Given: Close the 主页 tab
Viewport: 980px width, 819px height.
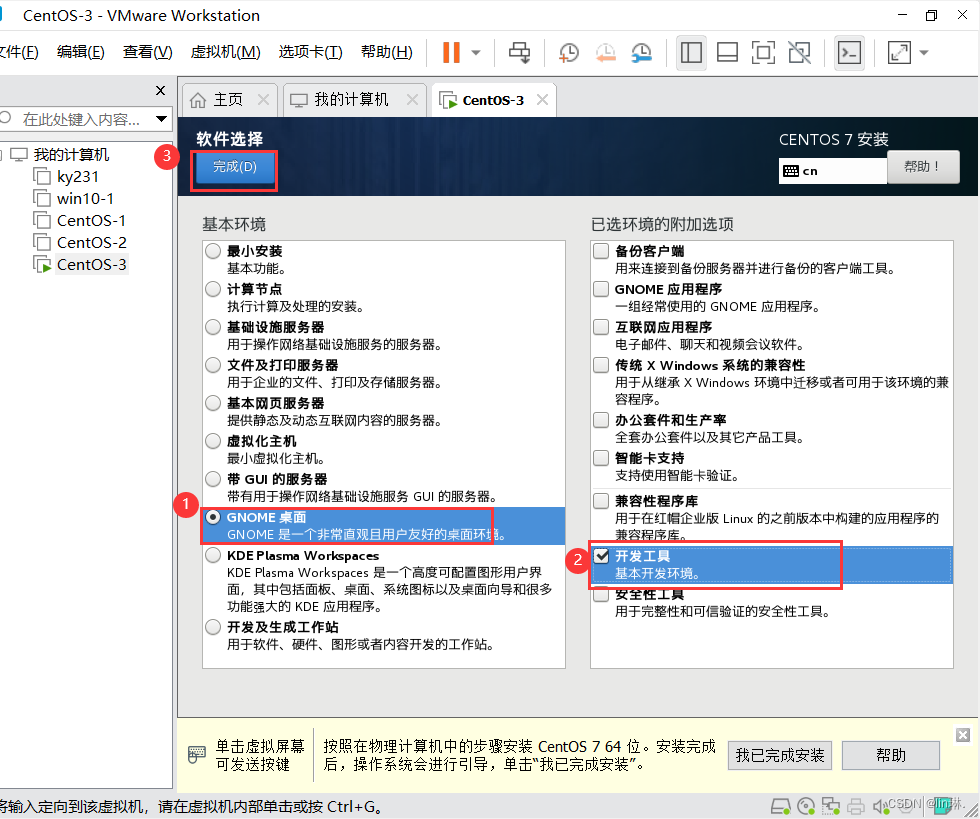Looking at the screenshot, I should pos(264,99).
